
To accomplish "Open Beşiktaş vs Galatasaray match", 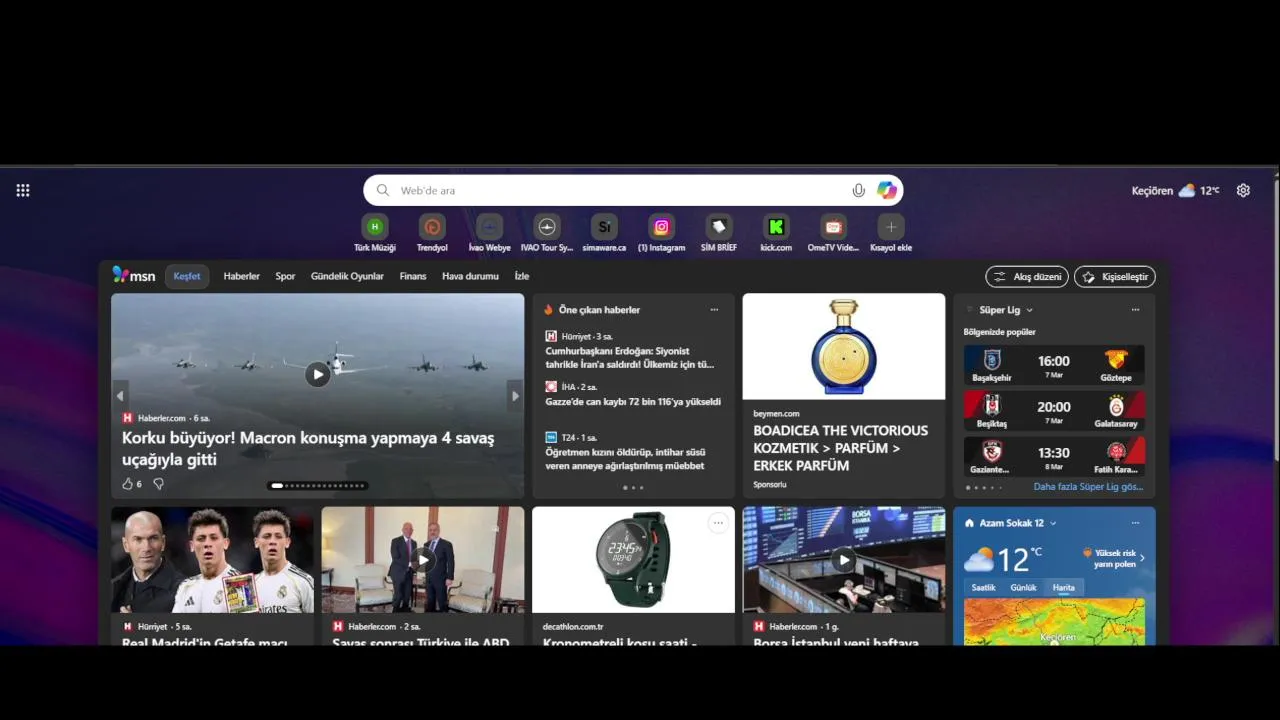I will pyautogui.click(x=1054, y=411).
